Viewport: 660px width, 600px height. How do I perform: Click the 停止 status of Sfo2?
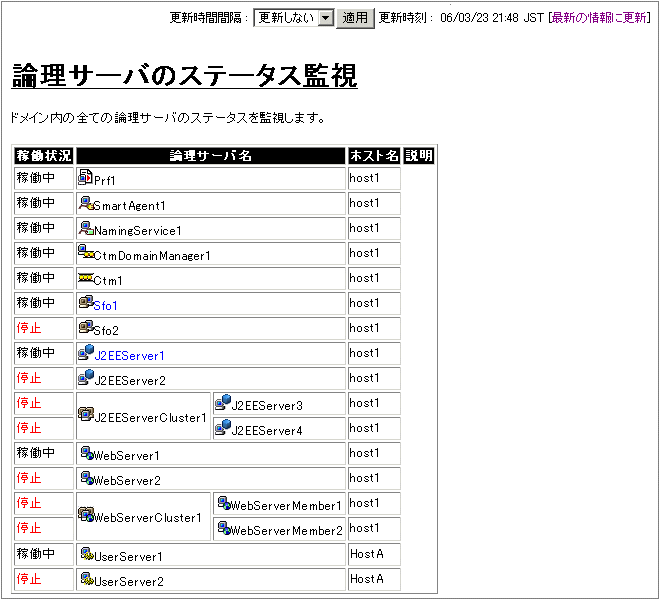(29, 328)
